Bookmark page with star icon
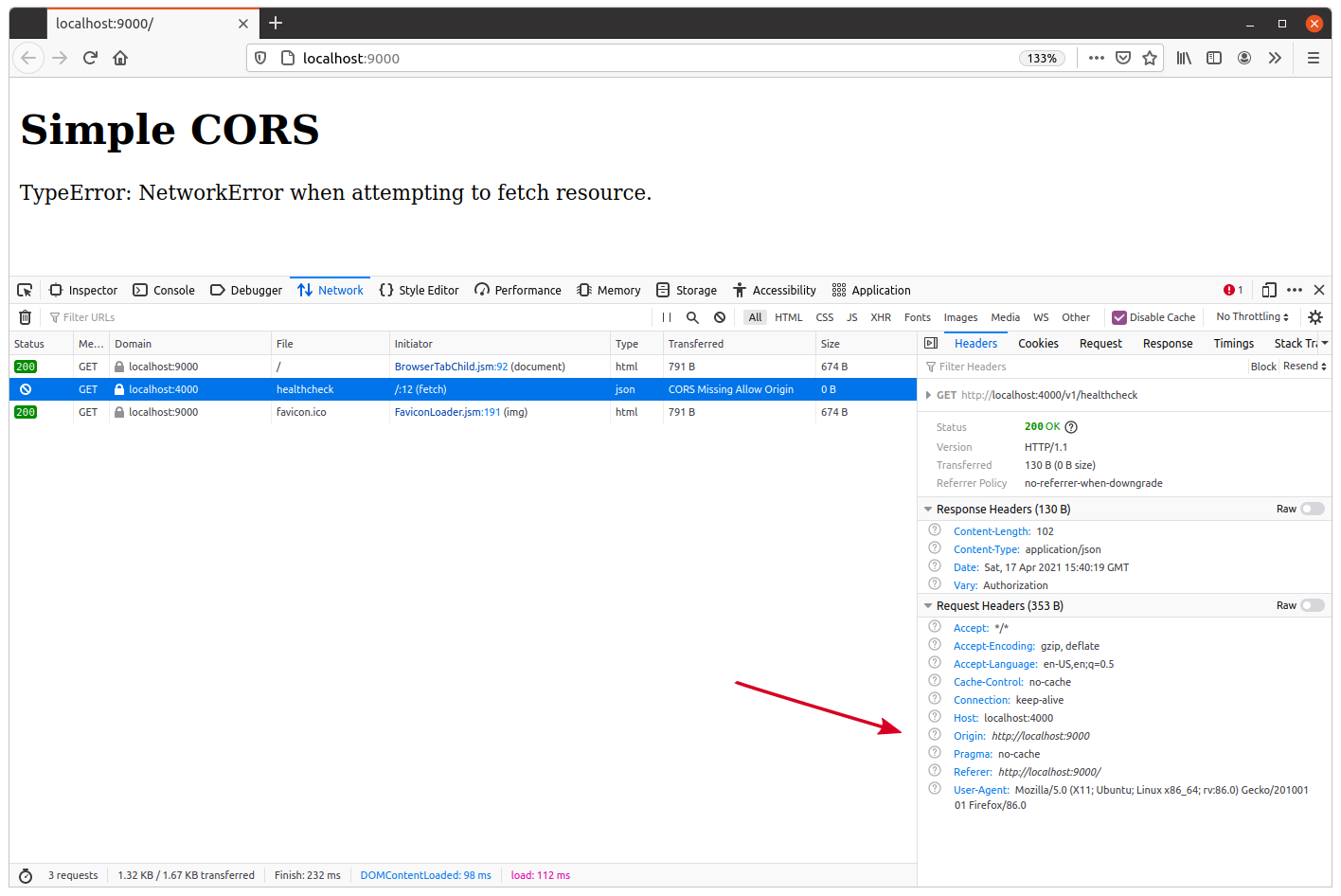 pyautogui.click(x=1150, y=58)
